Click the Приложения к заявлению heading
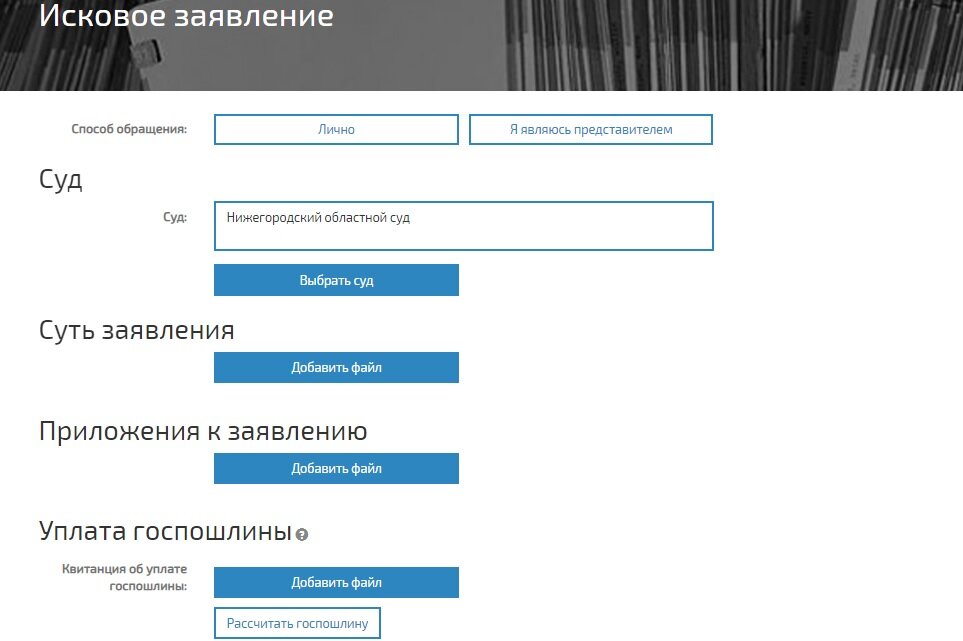The width and height of the screenshot is (963, 641). click(203, 430)
